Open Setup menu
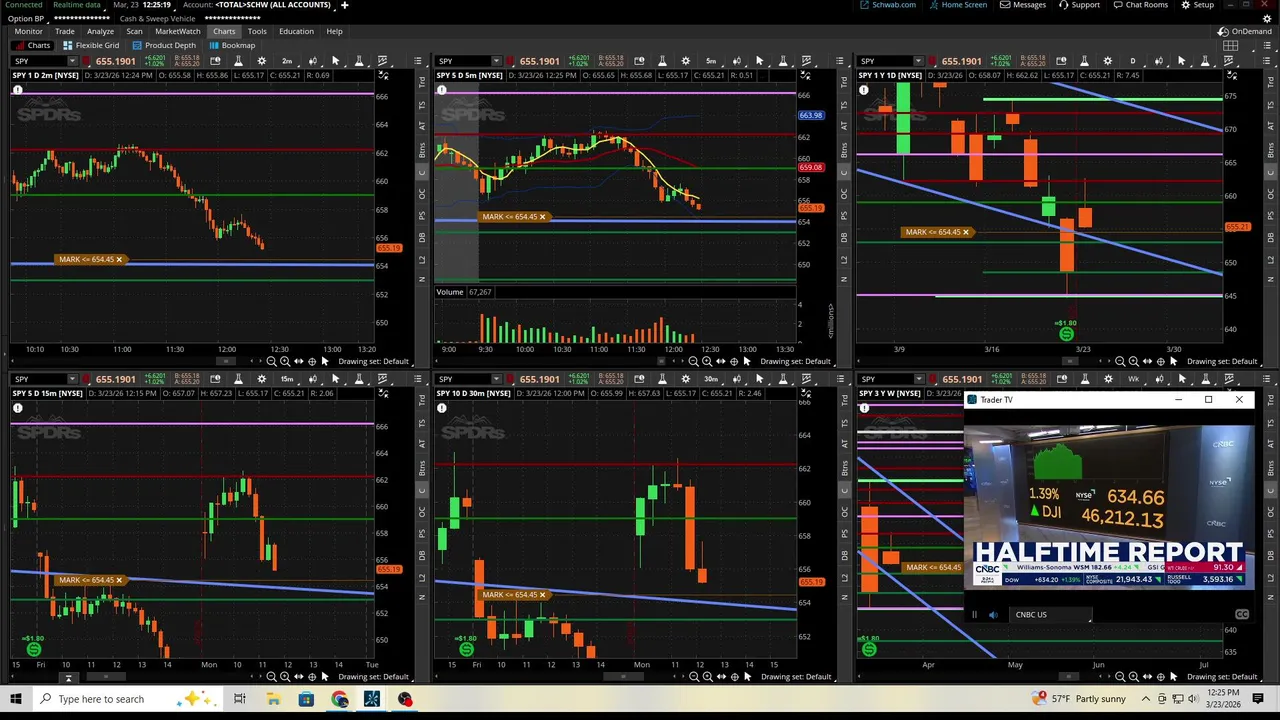 [1197, 5]
